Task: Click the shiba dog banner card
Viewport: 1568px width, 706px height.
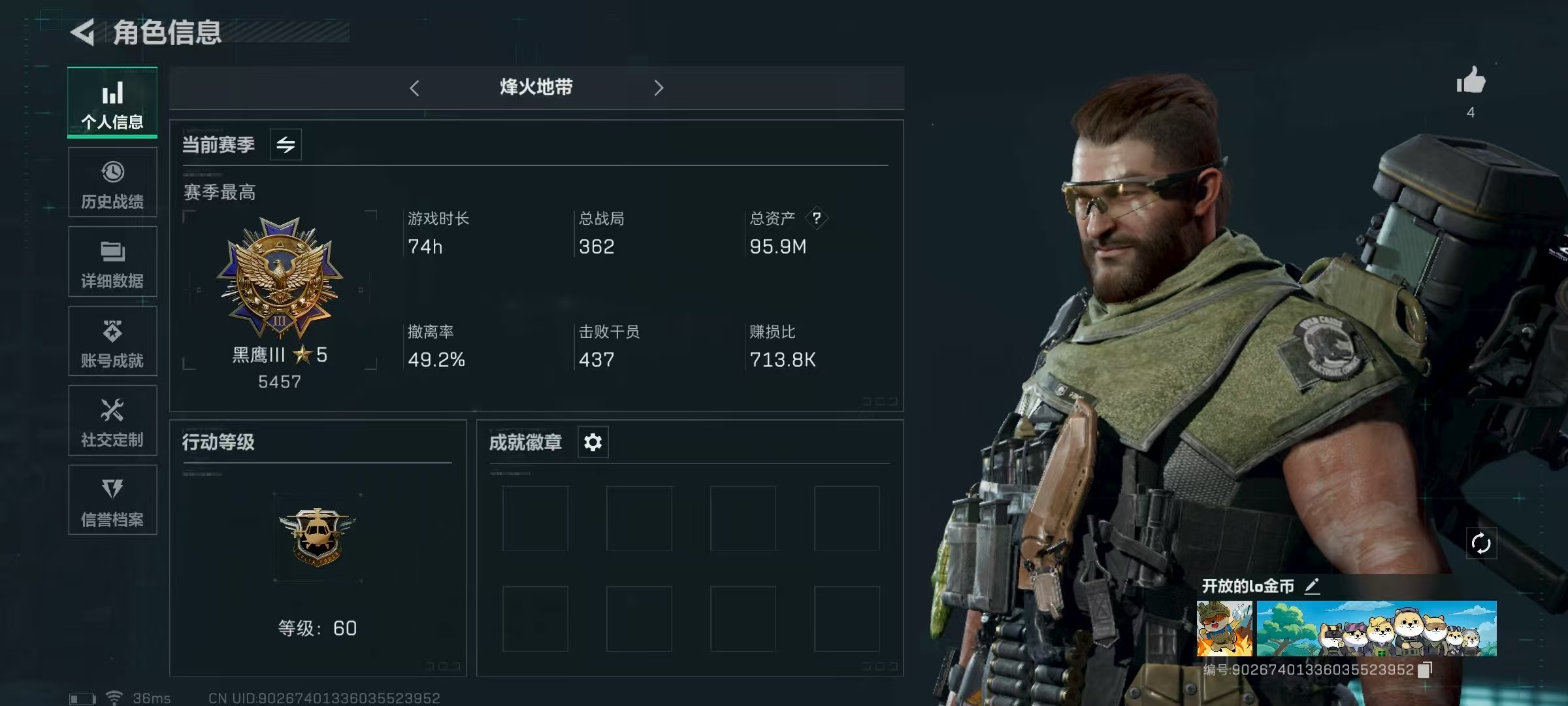Action: point(1377,628)
